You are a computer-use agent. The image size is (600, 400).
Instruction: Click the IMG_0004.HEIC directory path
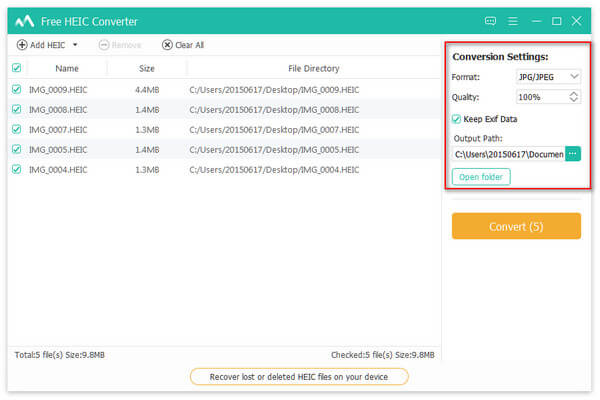click(274, 170)
